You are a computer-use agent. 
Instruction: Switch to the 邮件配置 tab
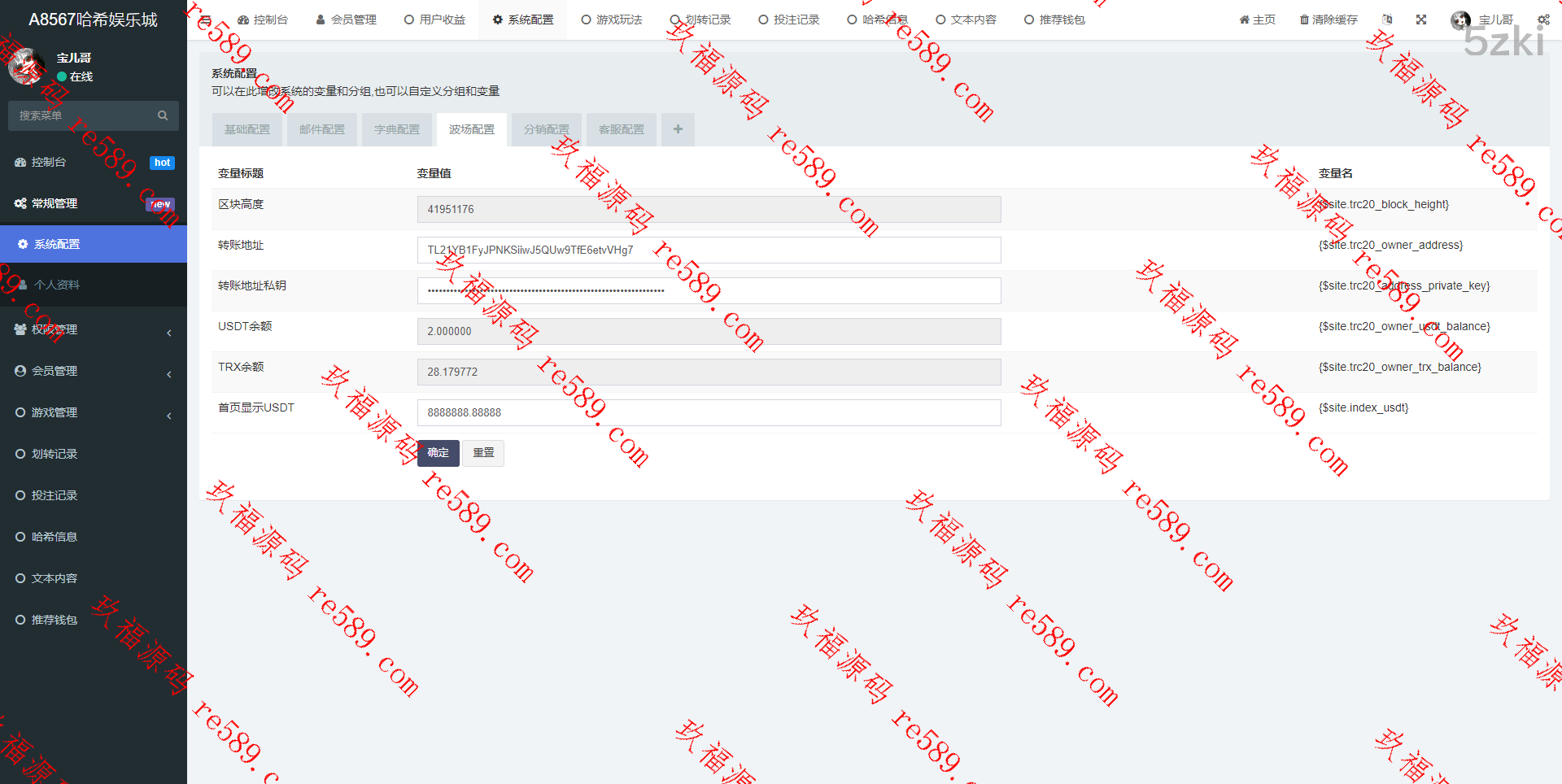322,129
